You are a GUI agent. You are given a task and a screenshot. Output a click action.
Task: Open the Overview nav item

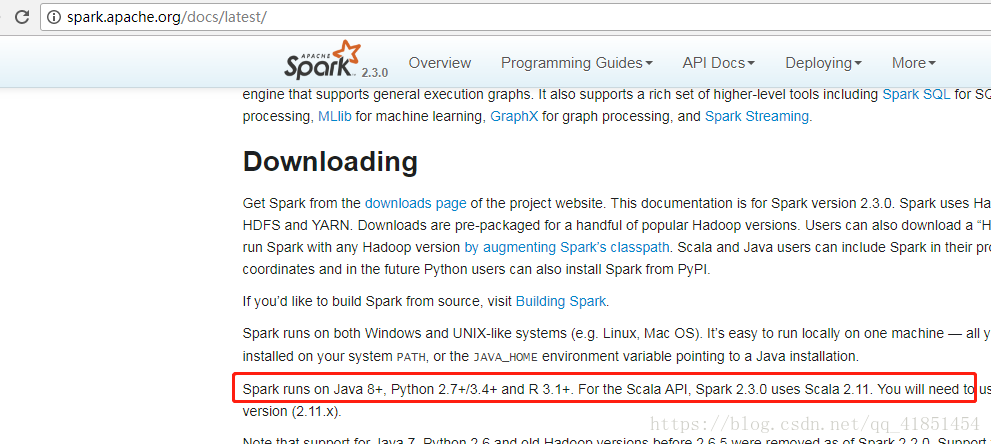[x=440, y=63]
